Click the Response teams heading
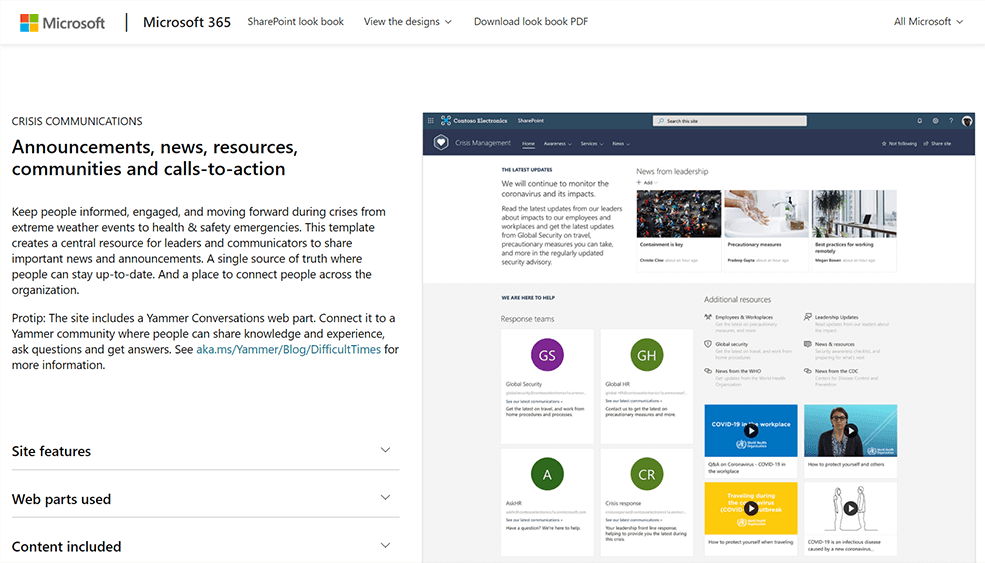Viewport: 985px width, 563px height. (527, 319)
